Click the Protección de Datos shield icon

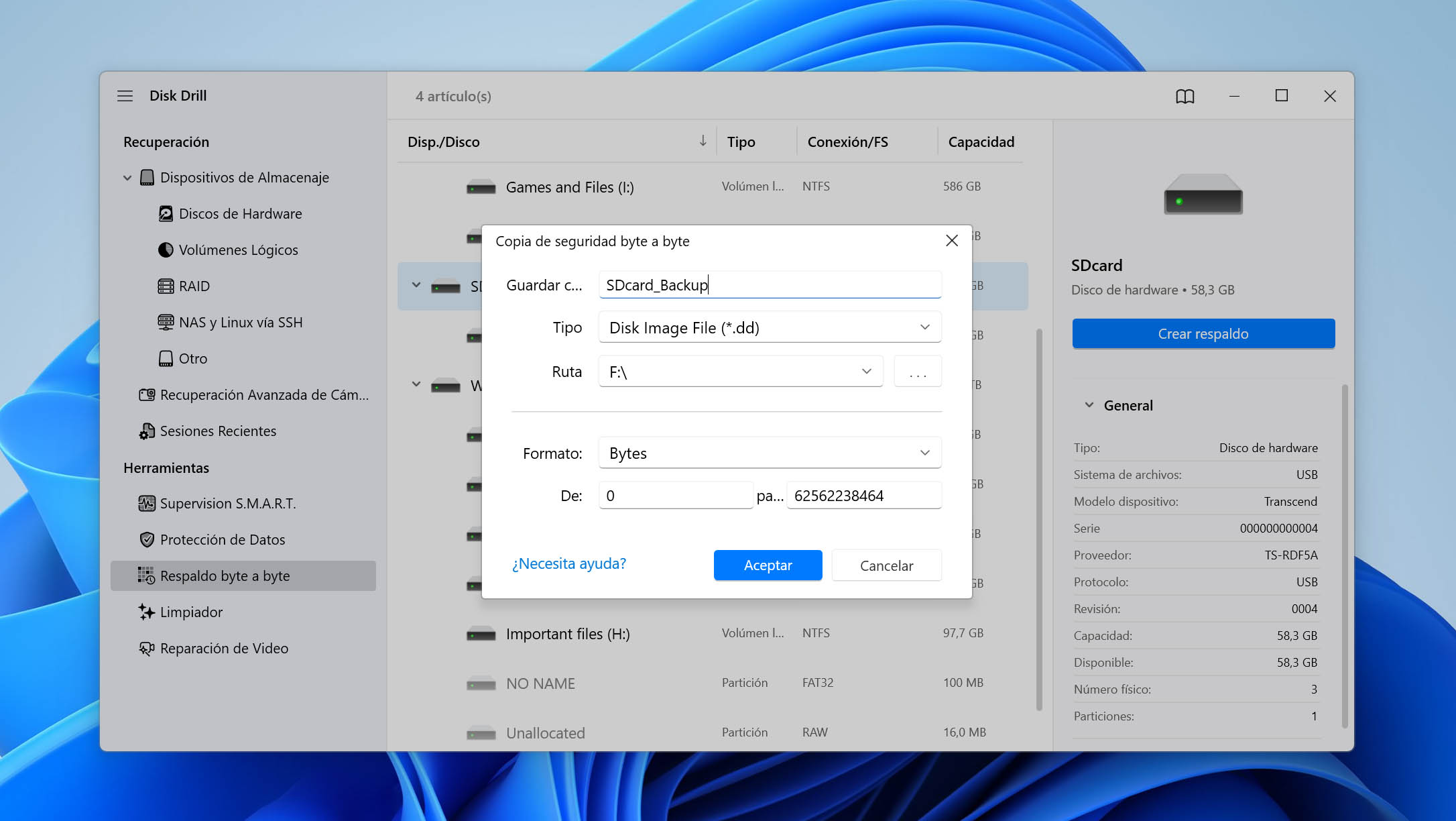tap(147, 540)
